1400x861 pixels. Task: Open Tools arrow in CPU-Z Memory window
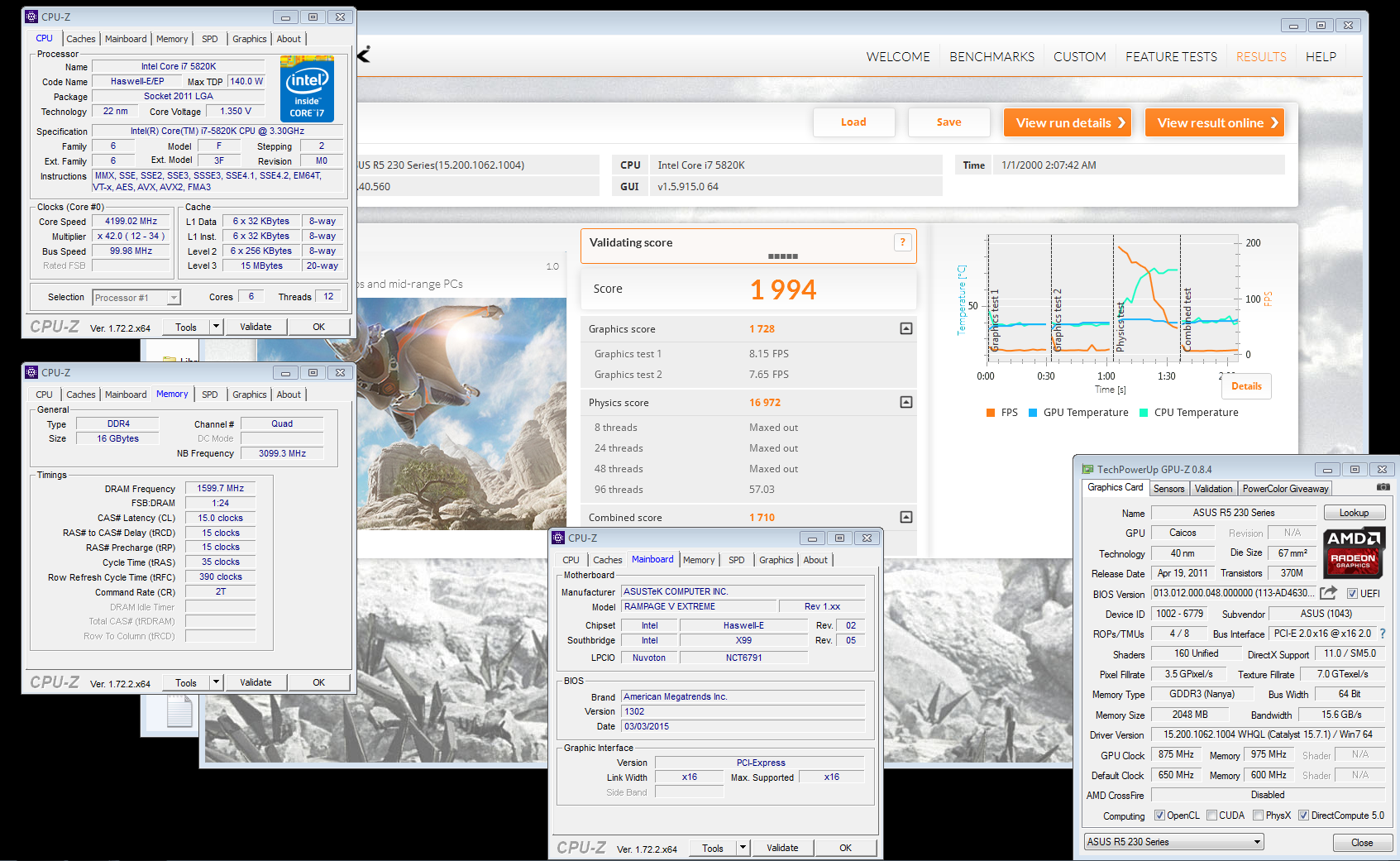click(x=217, y=682)
